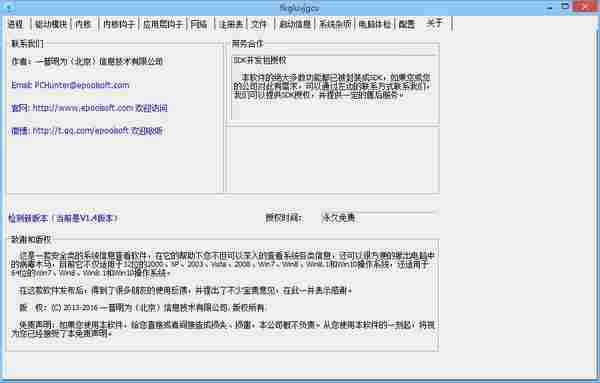Switch to the 网络 tab
600x383 pixels.
pyautogui.click(x=199, y=24)
